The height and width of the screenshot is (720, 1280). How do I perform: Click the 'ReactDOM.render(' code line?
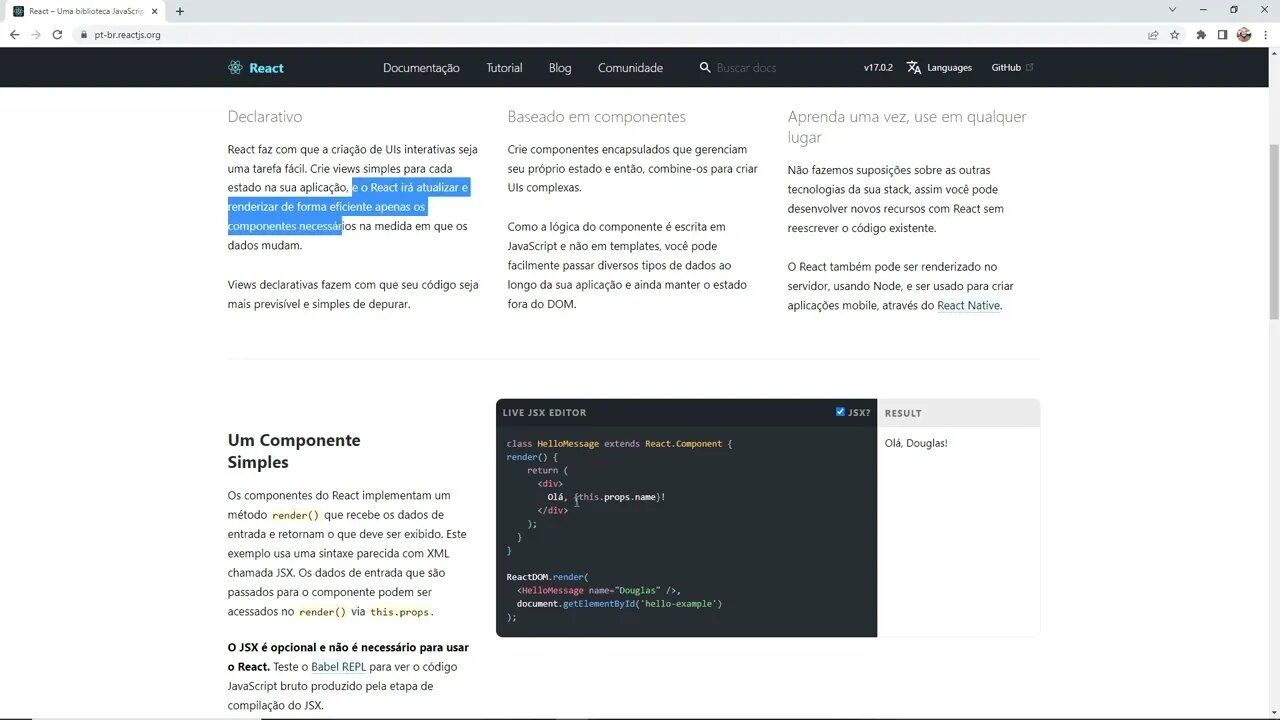[x=548, y=577]
